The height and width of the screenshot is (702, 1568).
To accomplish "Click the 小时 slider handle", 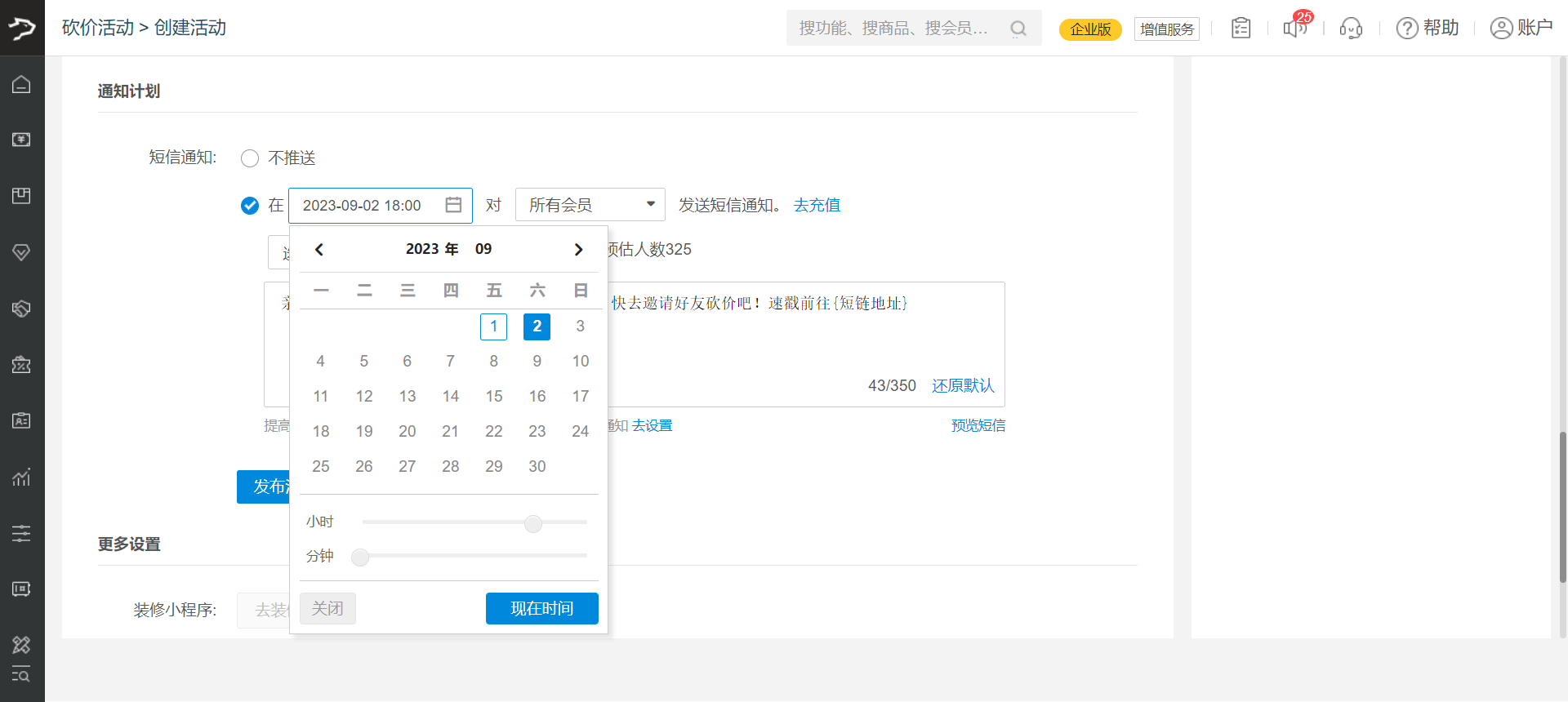I will click(x=533, y=523).
